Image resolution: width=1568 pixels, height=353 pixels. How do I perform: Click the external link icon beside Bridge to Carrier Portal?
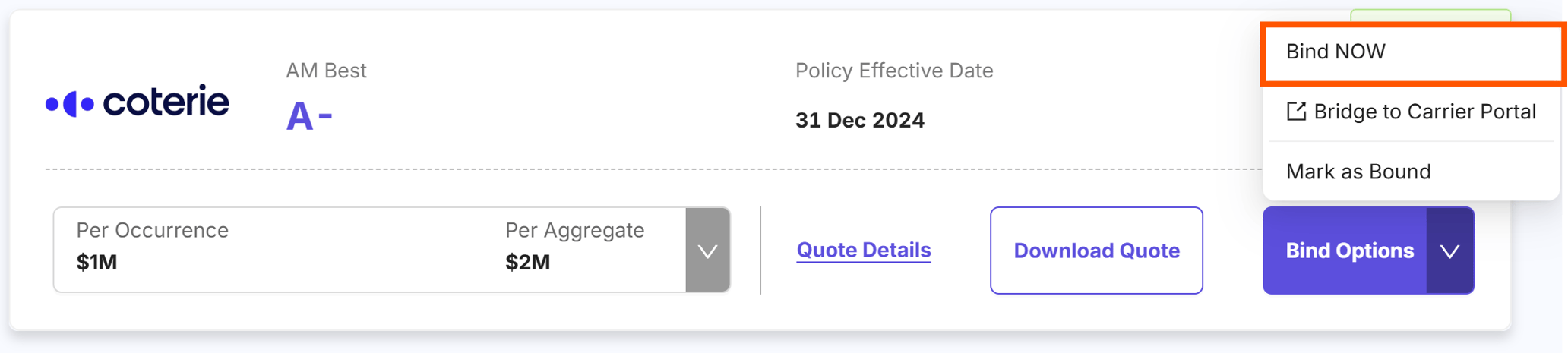click(1296, 112)
